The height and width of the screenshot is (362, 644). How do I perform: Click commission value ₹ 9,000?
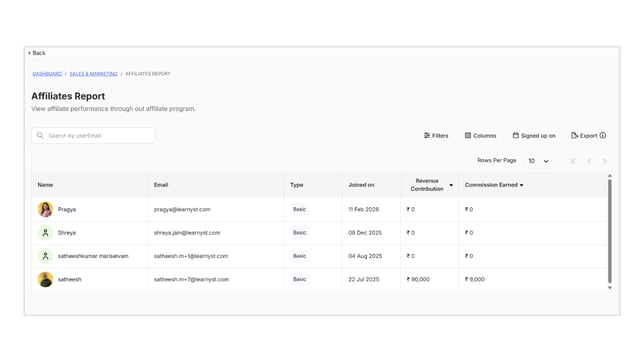pyautogui.click(x=475, y=279)
